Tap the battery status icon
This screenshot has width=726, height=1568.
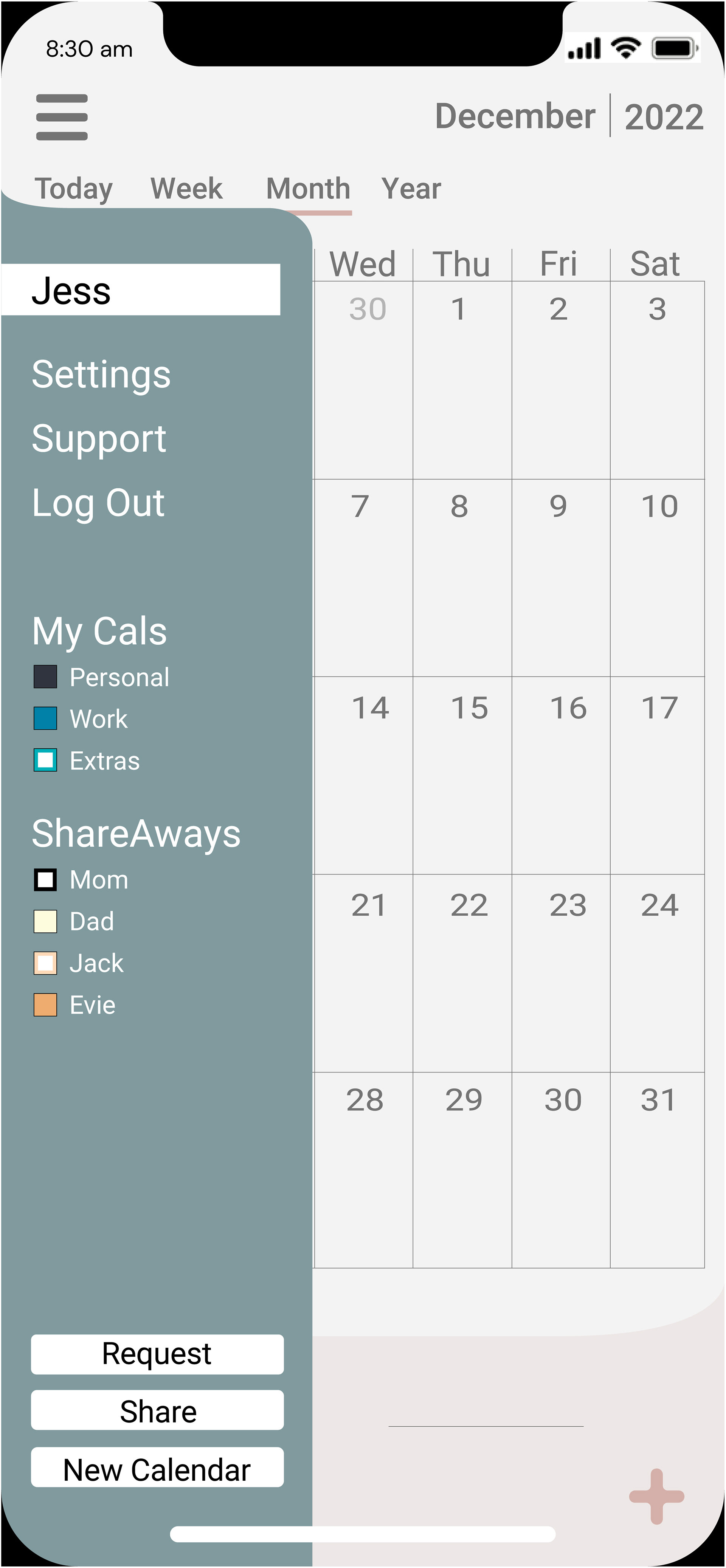coord(675,48)
